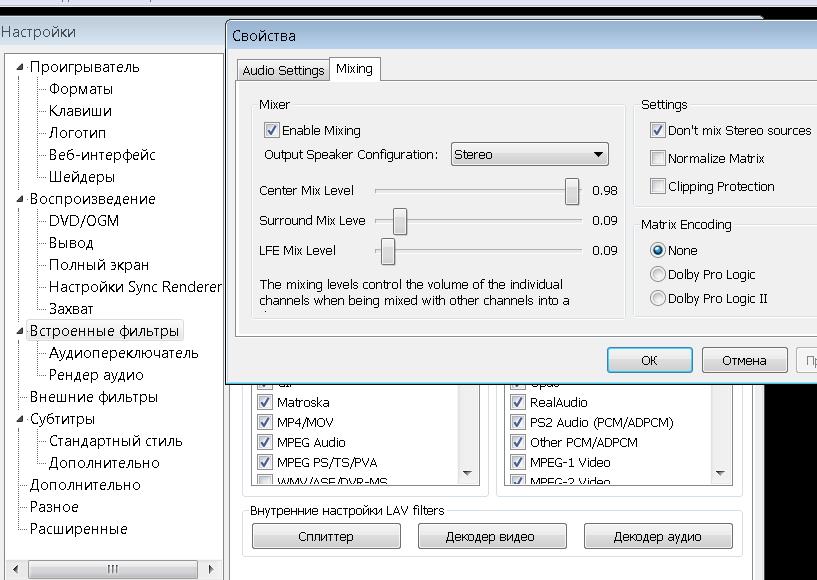Collapse the Проигрыватель tree section

coord(19,67)
